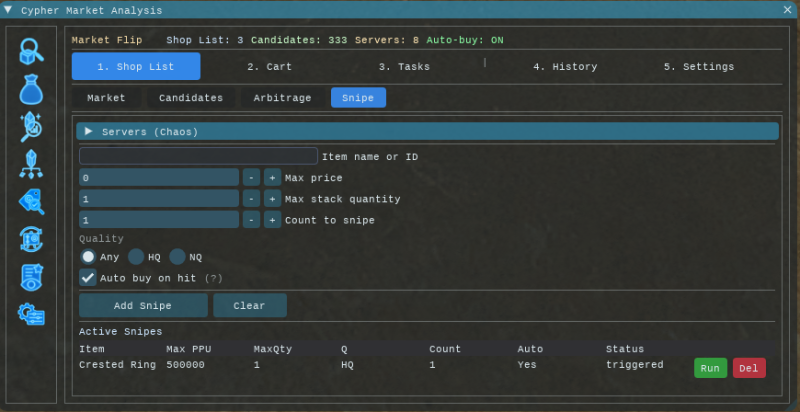Run the Crested Ring snipe

coord(710,367)
